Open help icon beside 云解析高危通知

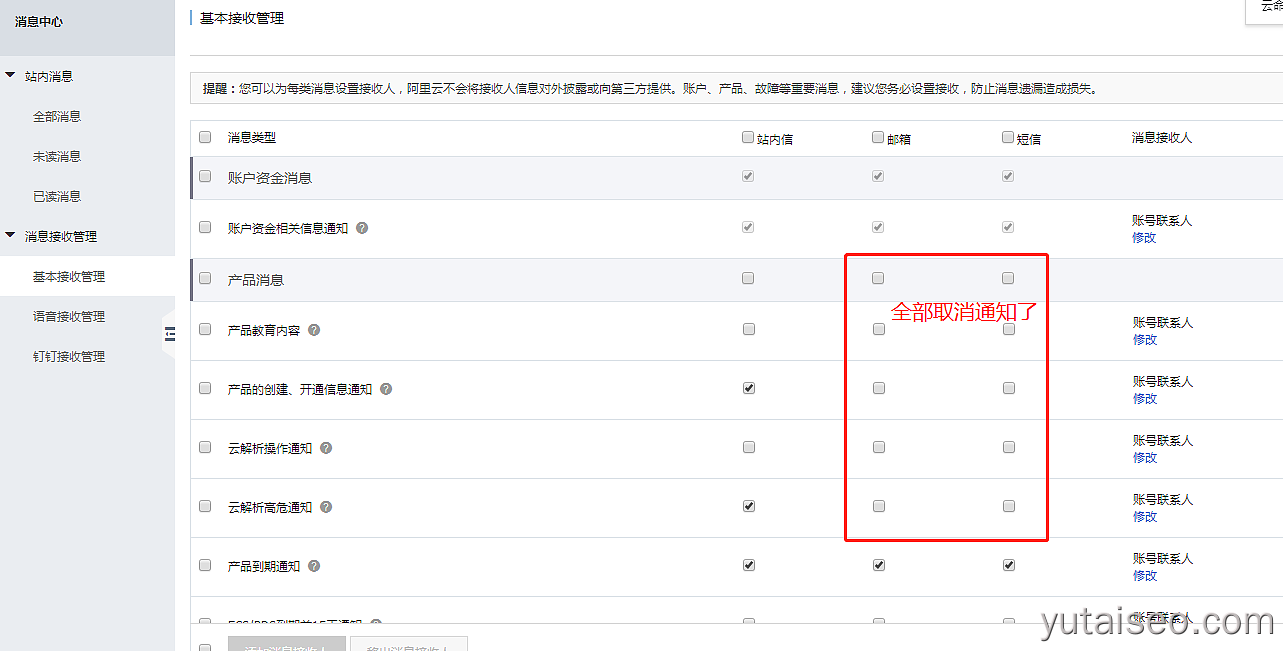point(326,507)
